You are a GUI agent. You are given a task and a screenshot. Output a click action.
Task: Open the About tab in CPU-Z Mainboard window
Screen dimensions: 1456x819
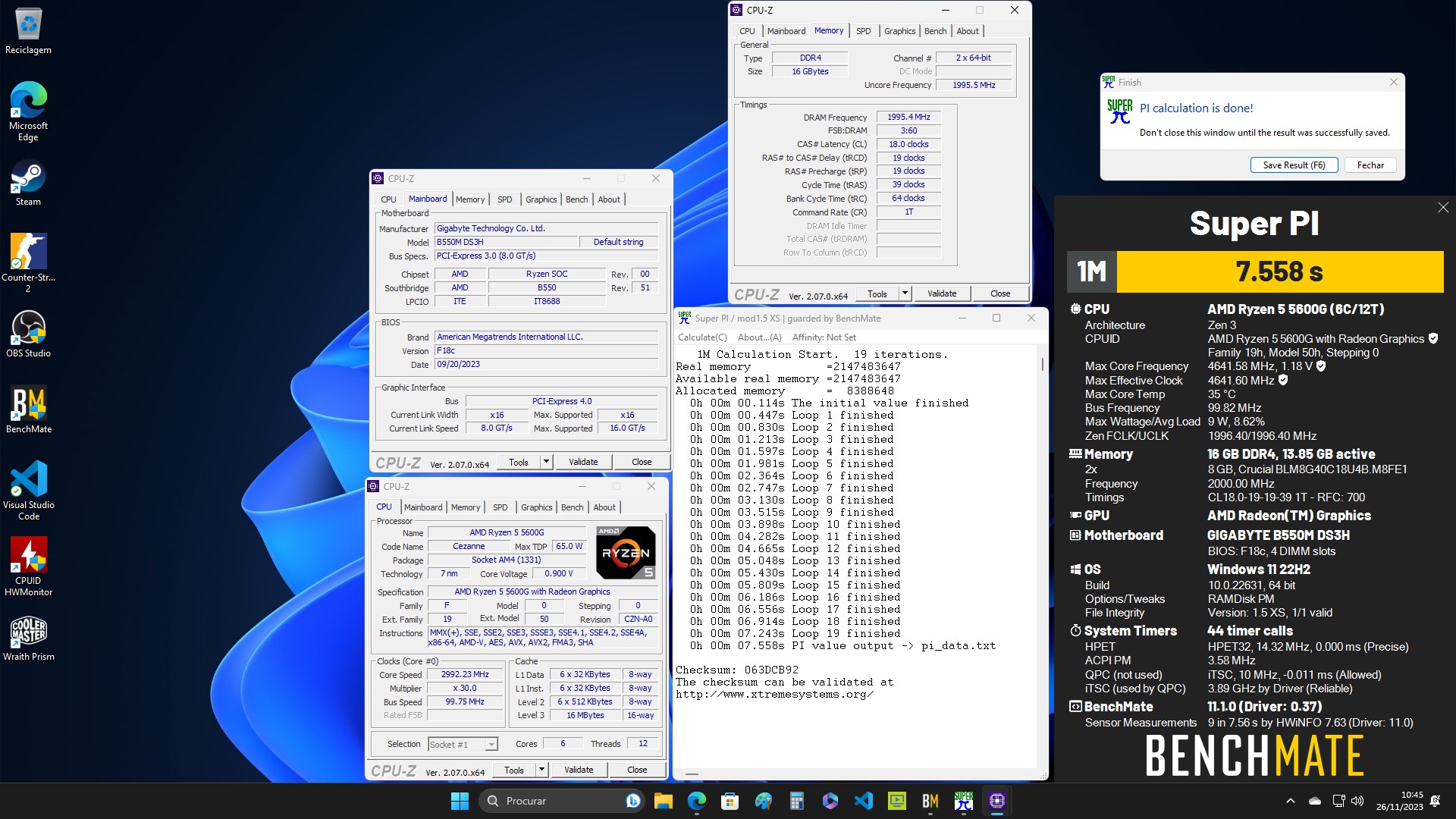pos(609,199)
